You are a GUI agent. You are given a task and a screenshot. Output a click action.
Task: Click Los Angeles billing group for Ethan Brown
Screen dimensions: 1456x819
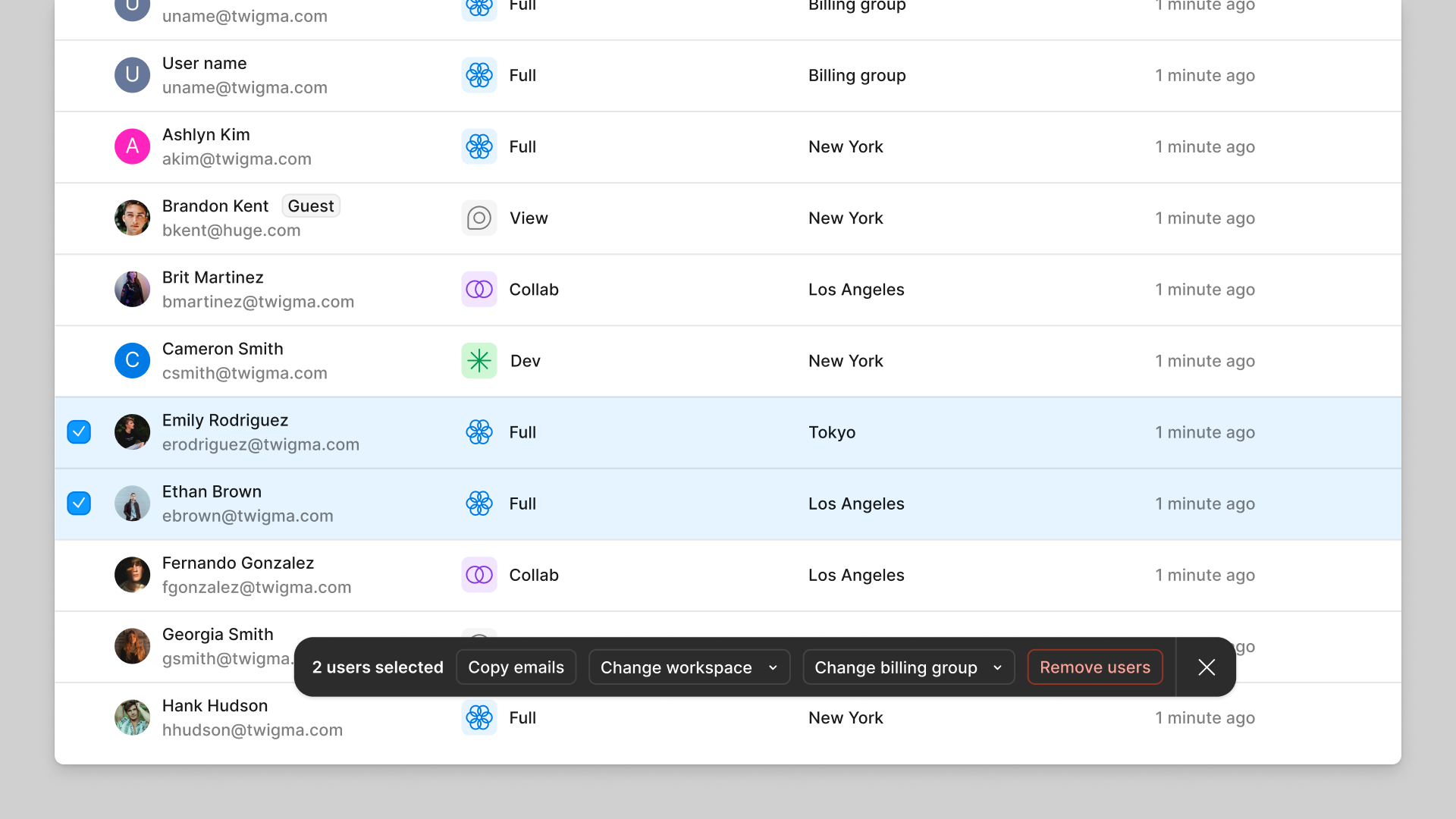point(856,504)
